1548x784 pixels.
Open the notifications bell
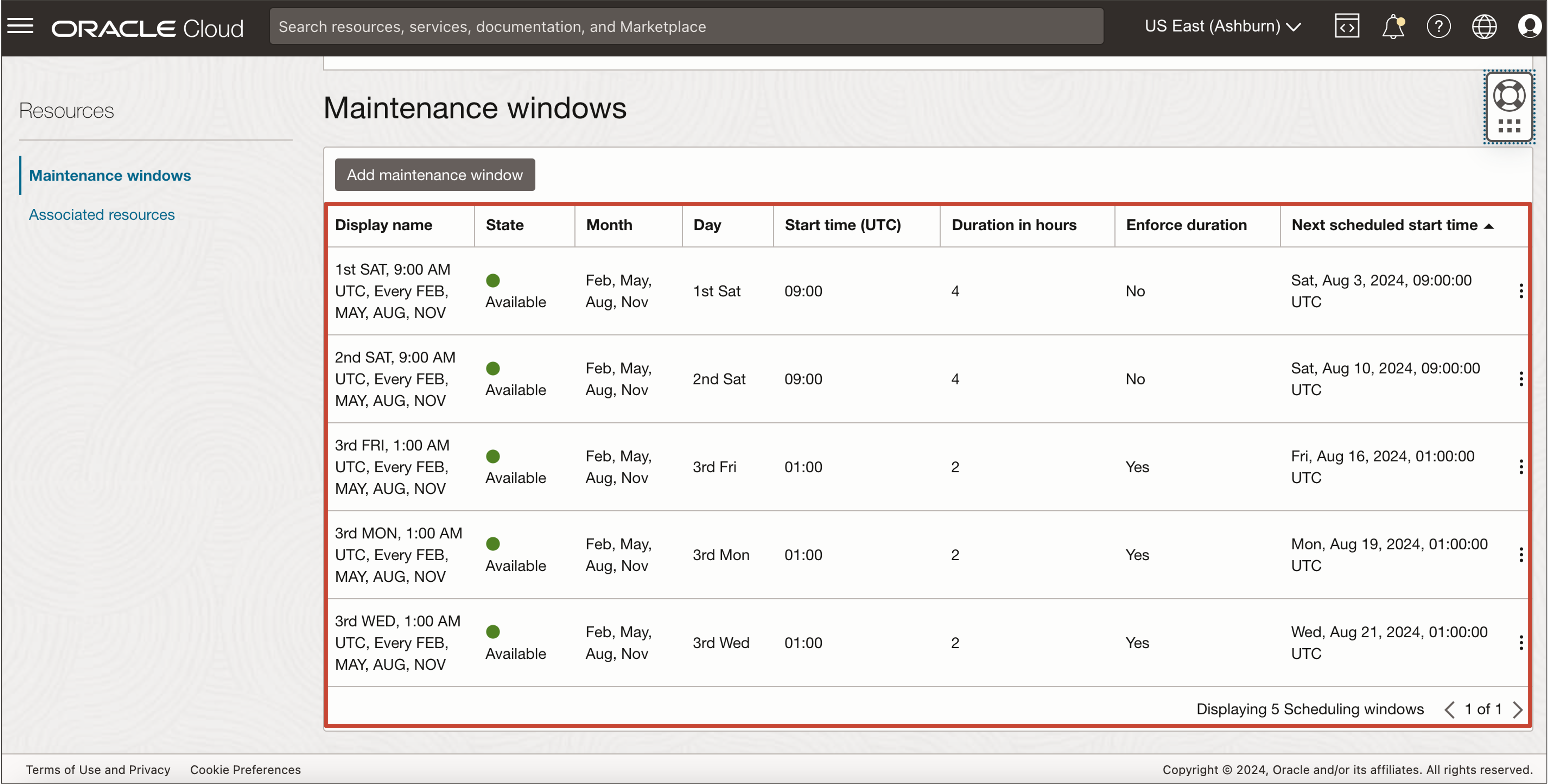(x=1393, y=25)
